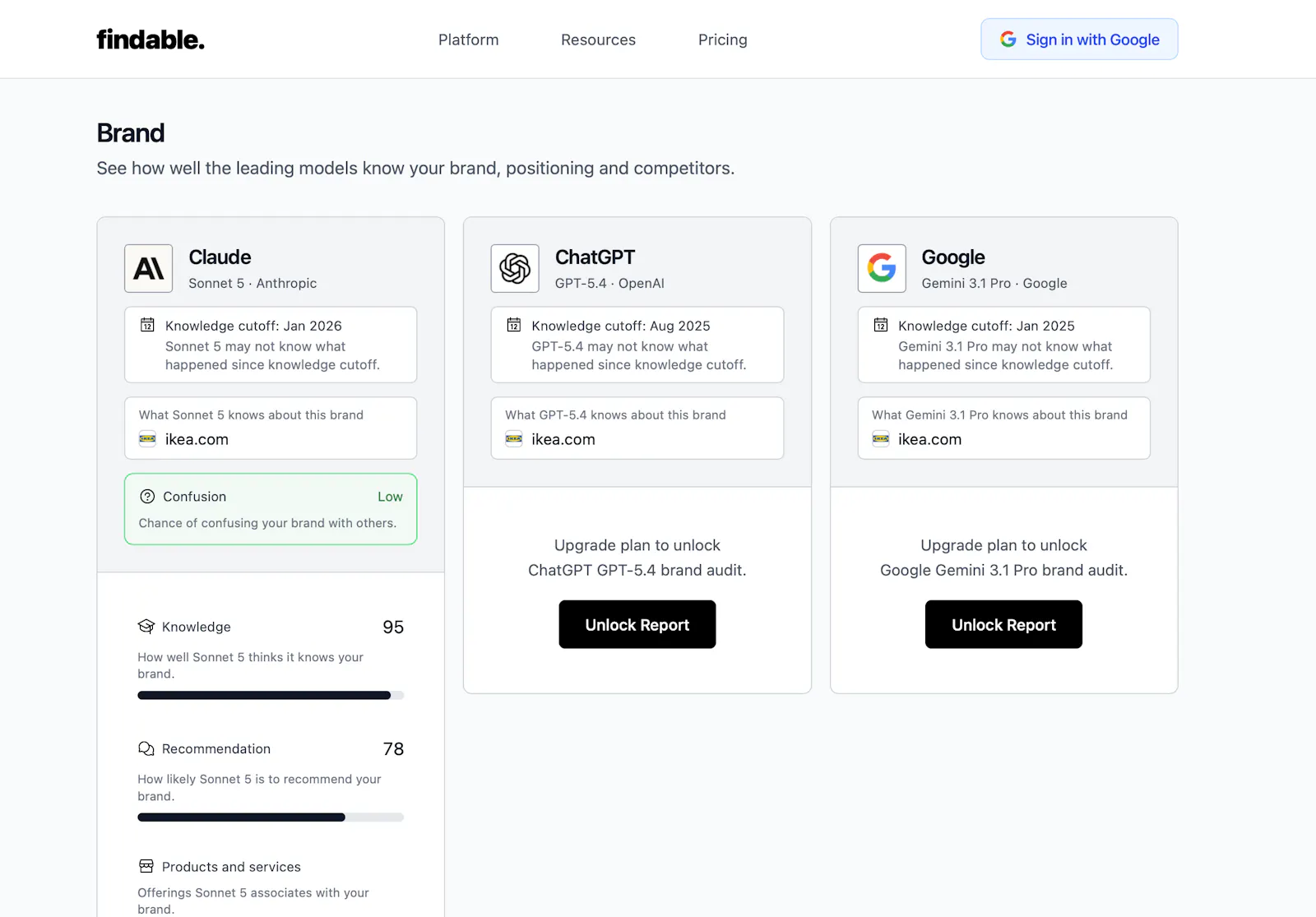The image size is (1316, 917).
Task: Click the ikea.com field in Claude card
Action: [x=271, y=428]
